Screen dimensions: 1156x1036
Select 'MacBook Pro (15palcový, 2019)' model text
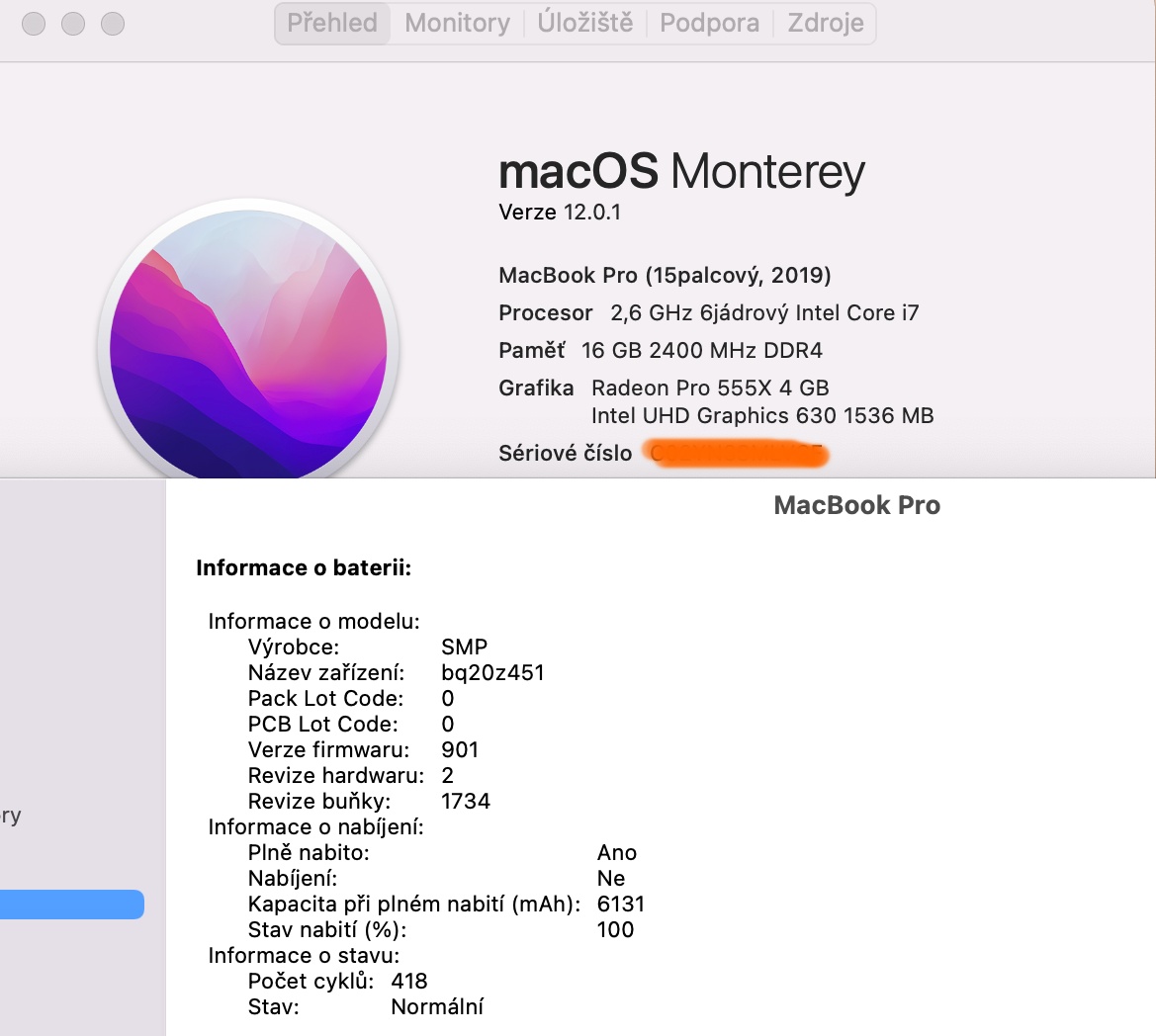tap(665, 276)
